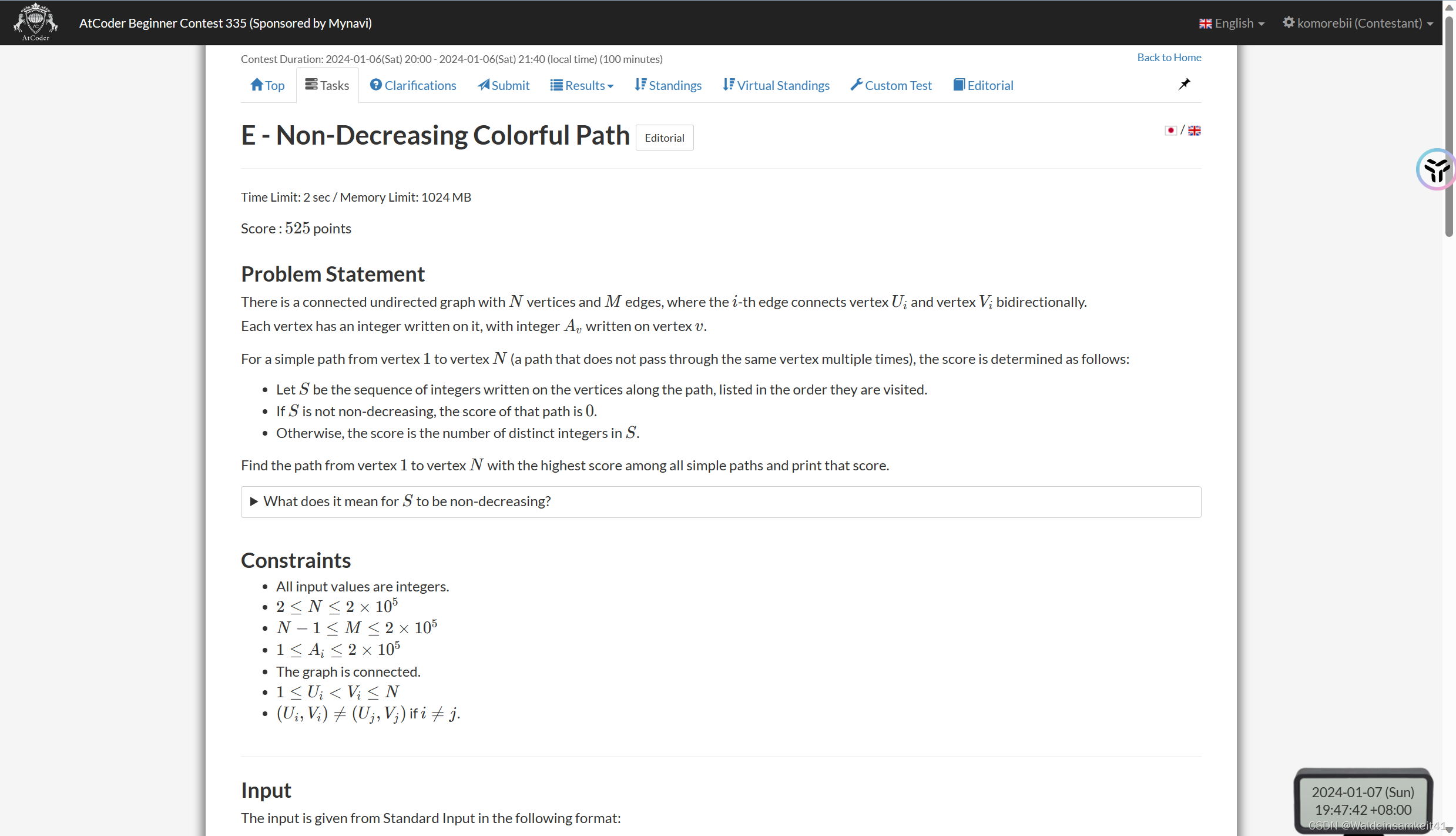Screen dimensions: 1456x836
Task: Open Clarifications with question mark icon
Action: point(413,86)
